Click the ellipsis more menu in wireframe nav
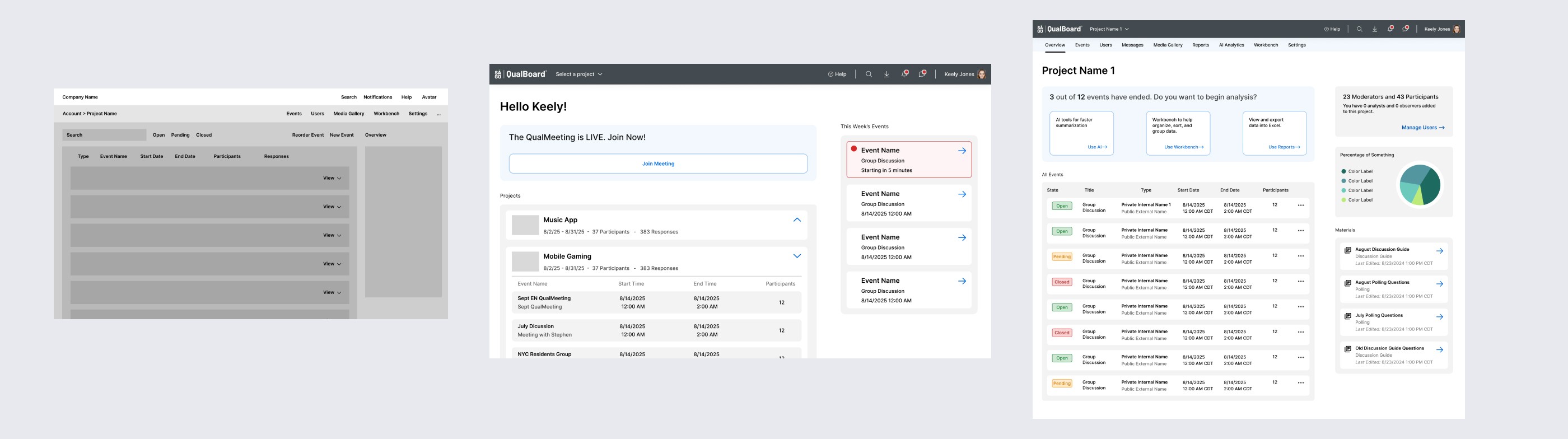 click(x=438, y=114)
